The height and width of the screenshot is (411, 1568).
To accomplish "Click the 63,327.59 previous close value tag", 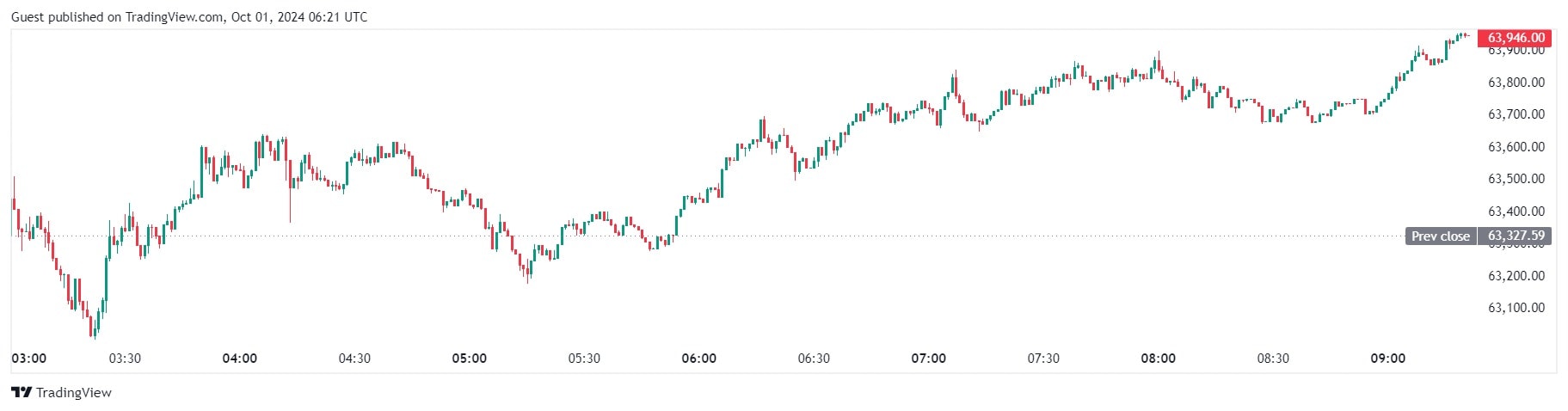I will pos(1516,236).
